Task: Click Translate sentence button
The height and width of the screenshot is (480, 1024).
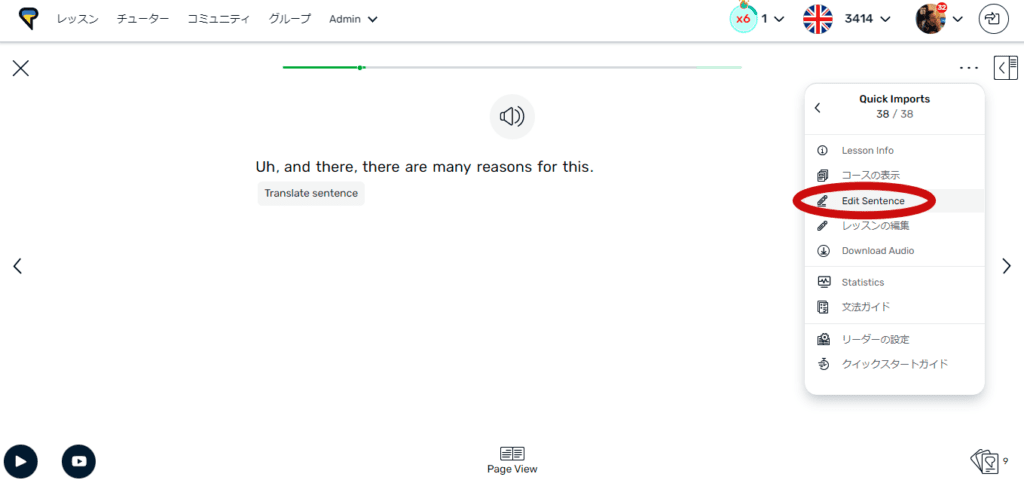Action: tap(311, 193)
